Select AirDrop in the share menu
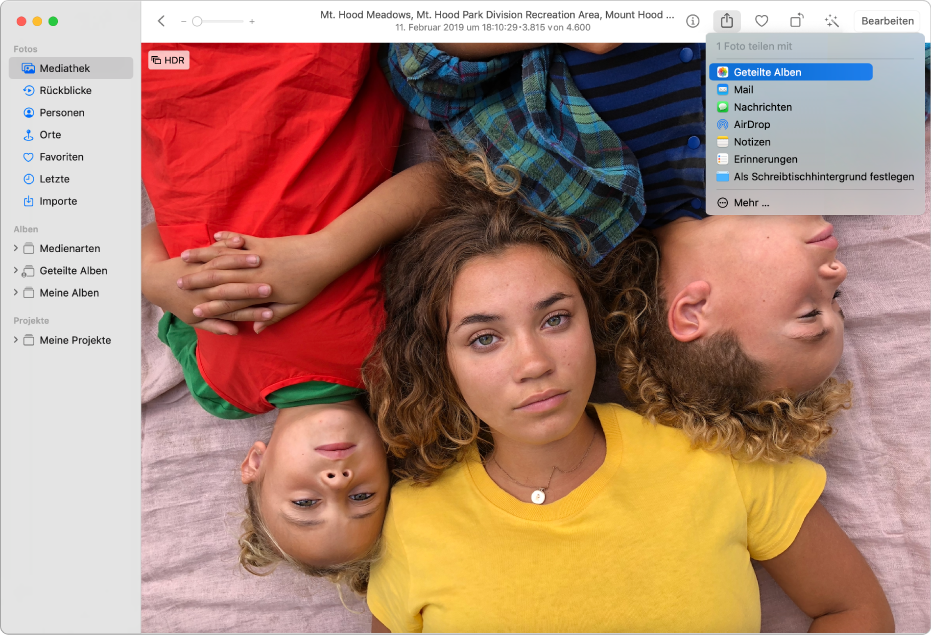 tap(751, 125)
